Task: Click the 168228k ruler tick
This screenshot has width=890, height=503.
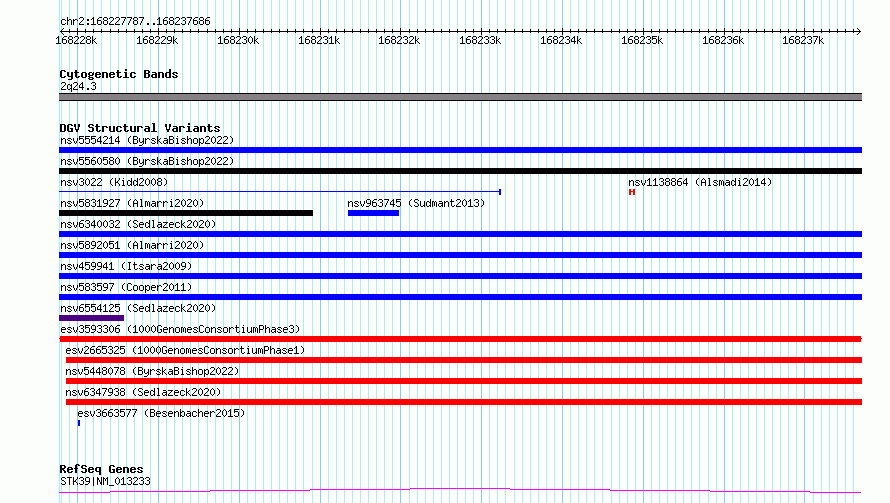Action: 76,40
